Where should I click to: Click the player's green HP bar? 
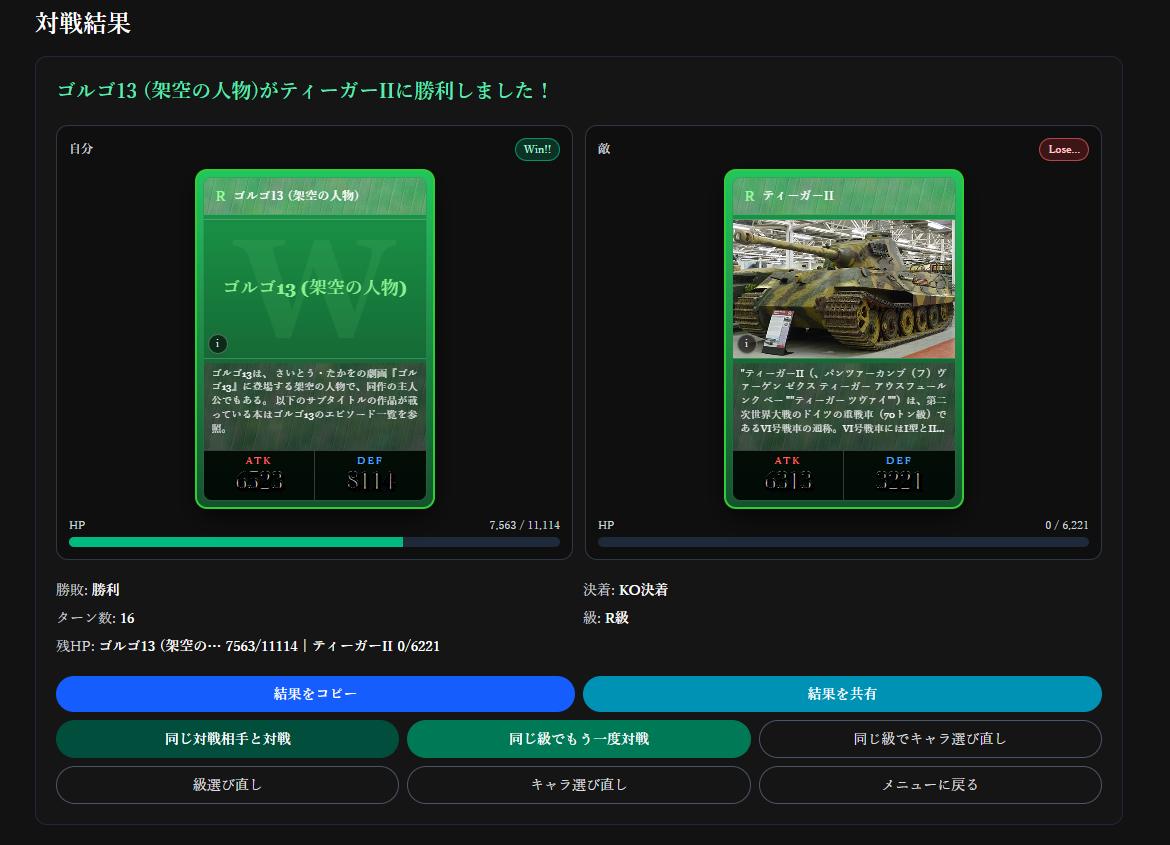(236, 542)
